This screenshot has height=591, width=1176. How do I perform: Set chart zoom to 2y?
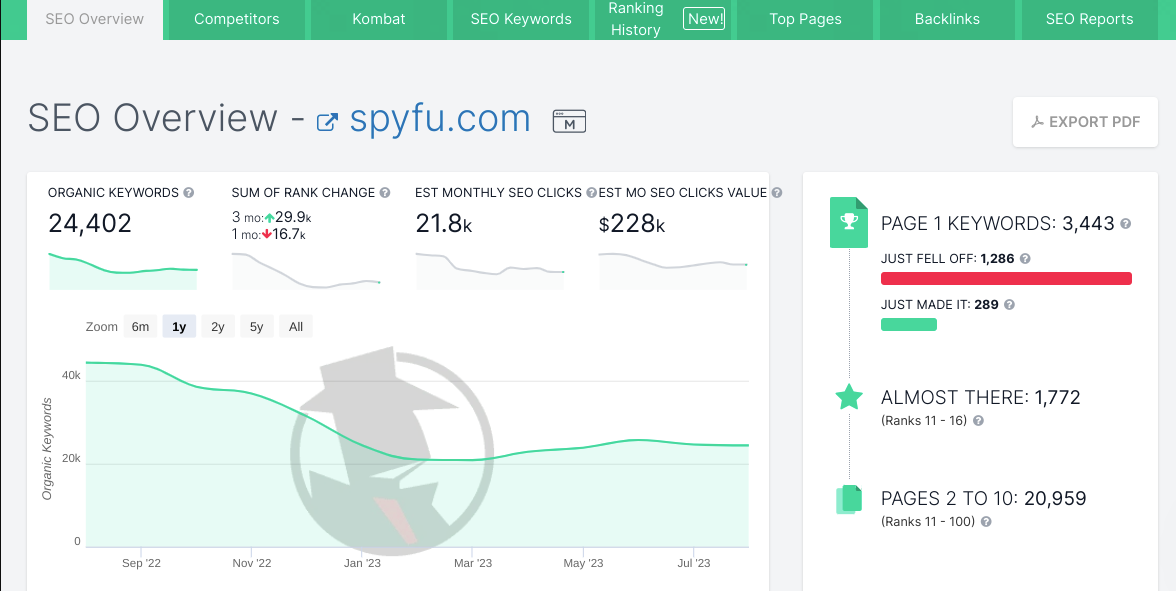point(218,326)
